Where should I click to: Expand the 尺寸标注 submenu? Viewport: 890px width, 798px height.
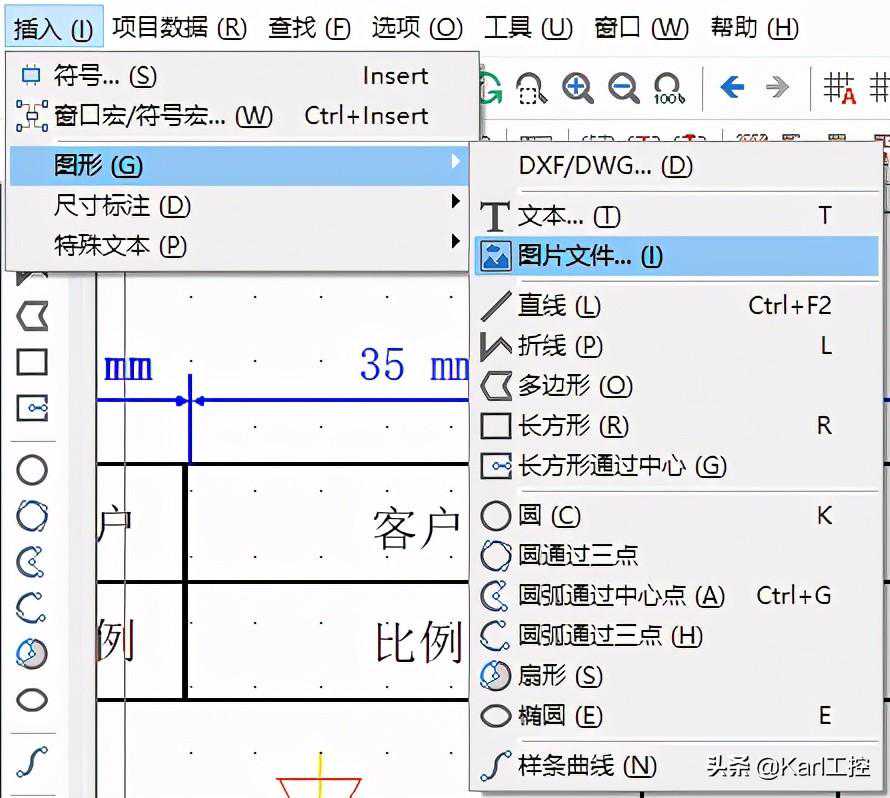[120, 206]
